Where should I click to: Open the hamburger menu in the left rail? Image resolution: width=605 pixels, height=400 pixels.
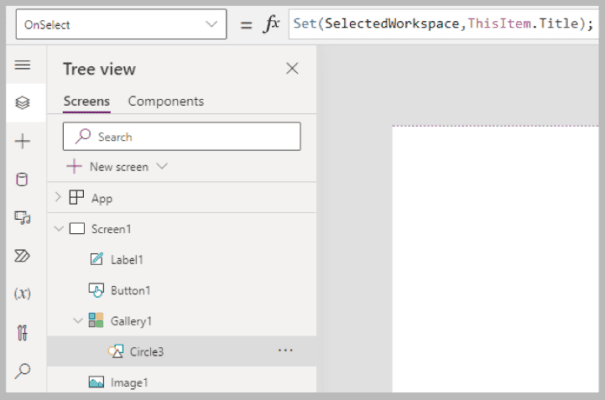point(22,65)
